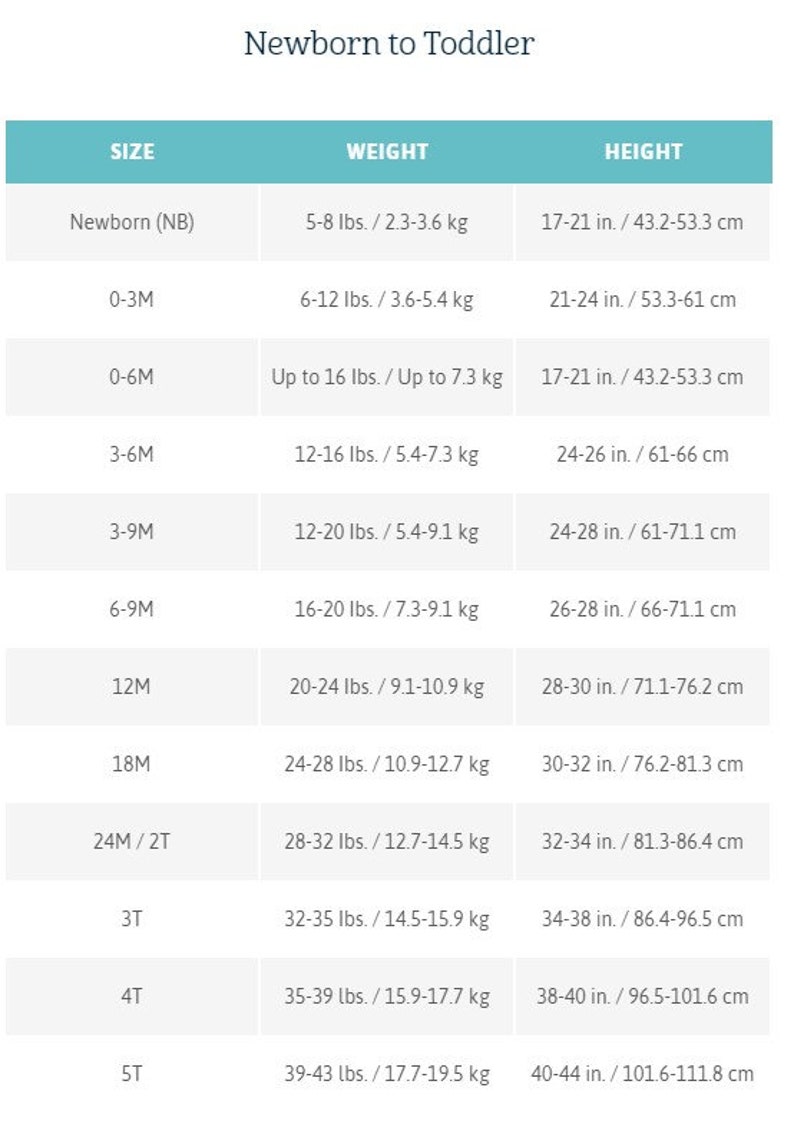Screen dimensions: 794x1137
Task: Click the 20-24 lbs. weight cell
Action: point(386,687)
